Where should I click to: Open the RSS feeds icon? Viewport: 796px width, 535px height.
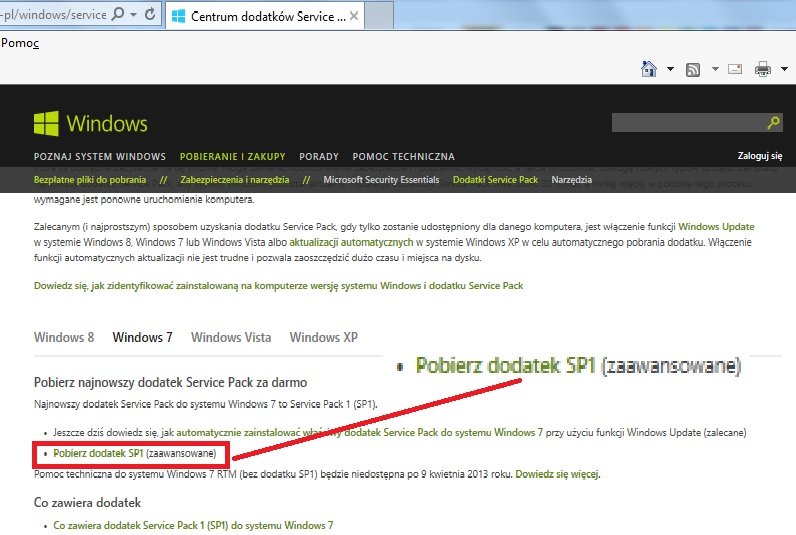(x=693, y=70)
